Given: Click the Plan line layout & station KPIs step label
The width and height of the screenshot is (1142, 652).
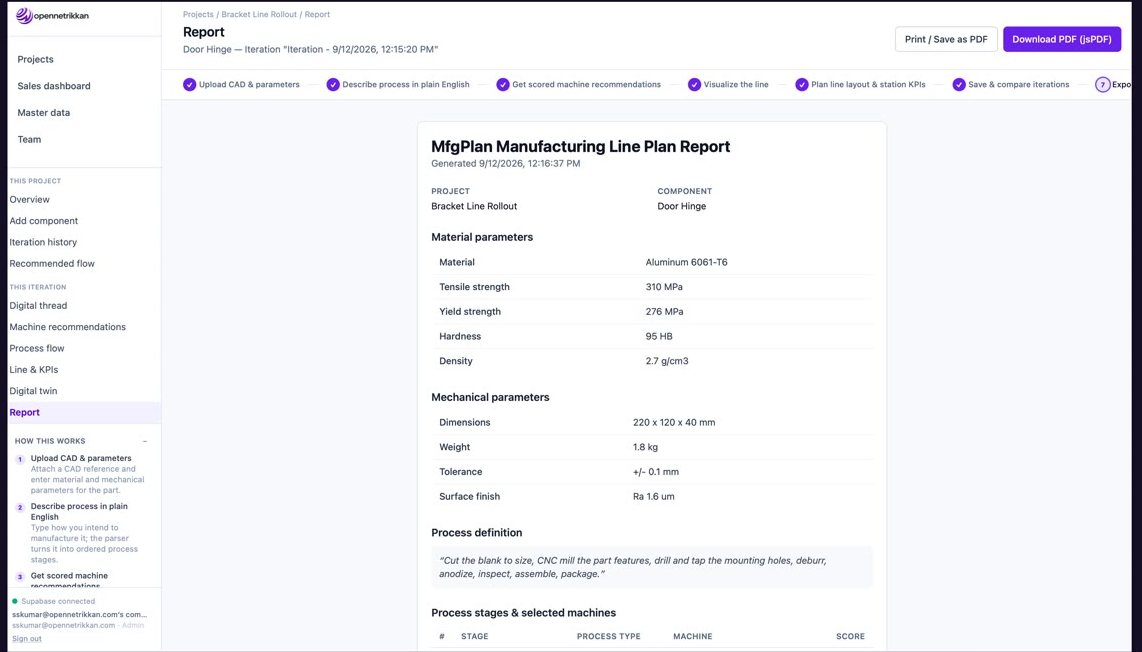Looking at the screenshot, I should [868, 85].
